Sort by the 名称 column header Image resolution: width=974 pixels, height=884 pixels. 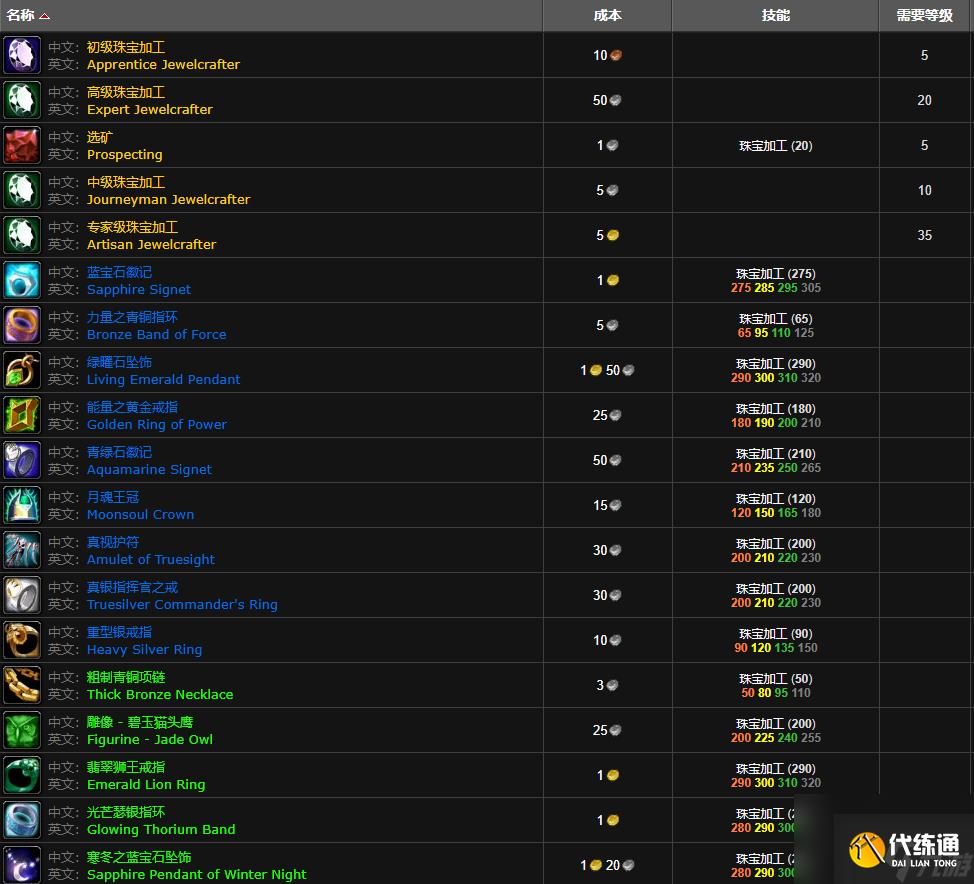21,15
